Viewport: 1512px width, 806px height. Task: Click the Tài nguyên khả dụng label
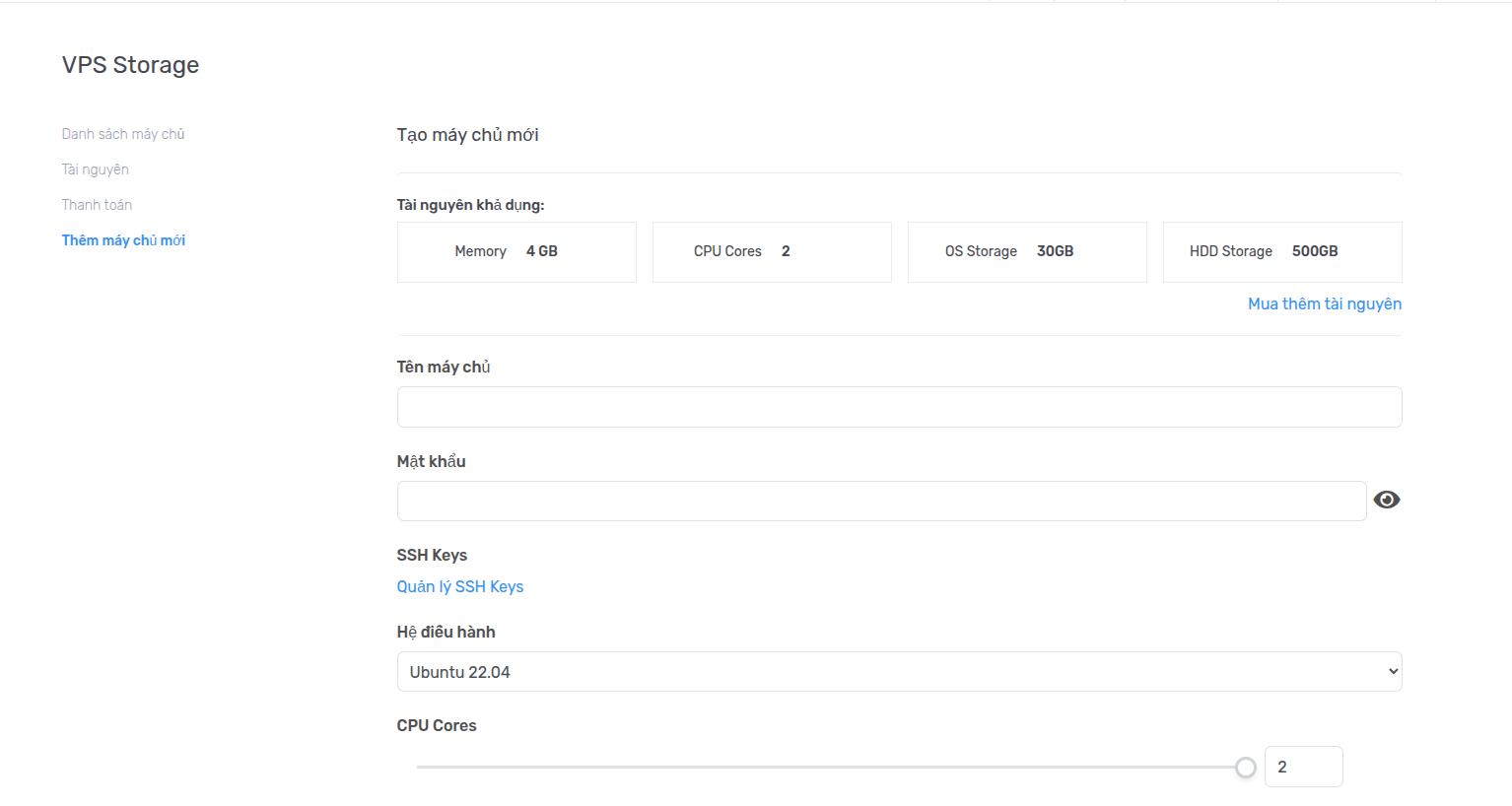(x=470, y=205)
